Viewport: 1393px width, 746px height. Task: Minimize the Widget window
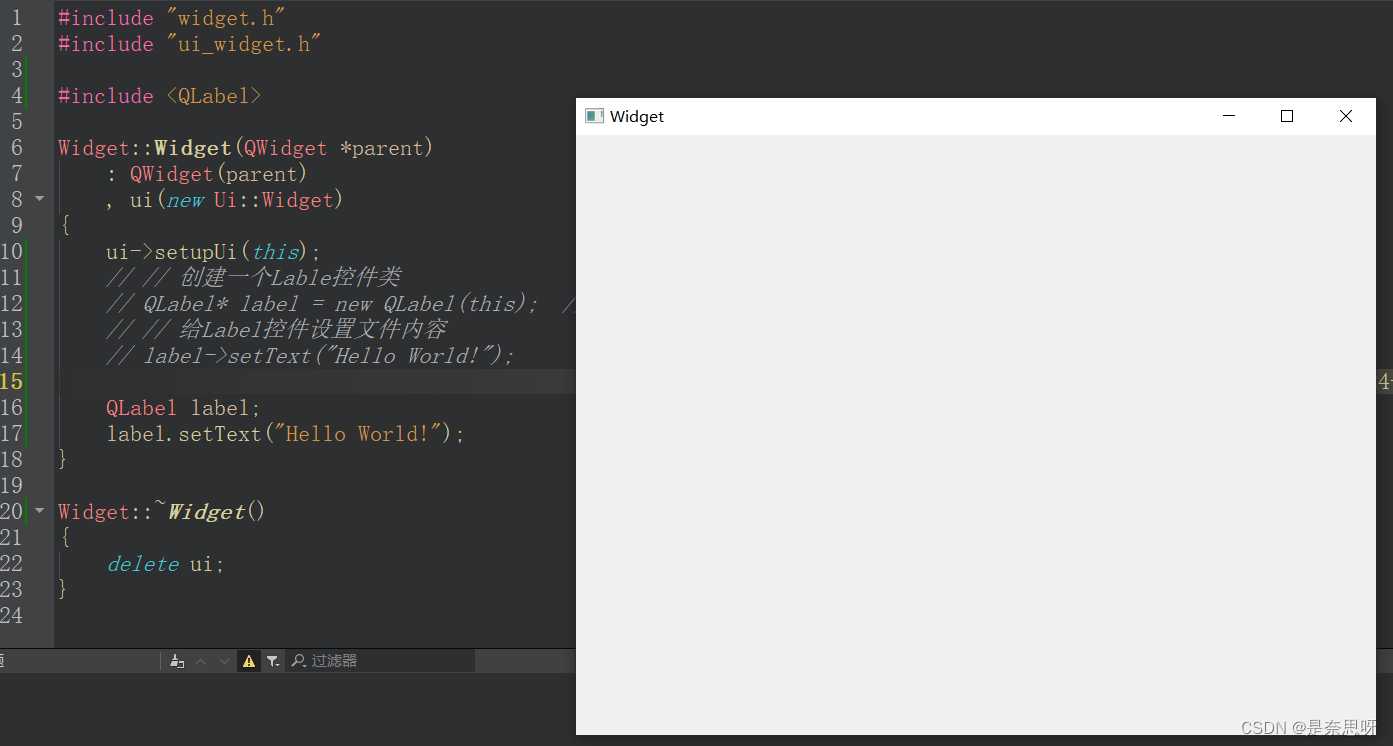point(1229,116)
